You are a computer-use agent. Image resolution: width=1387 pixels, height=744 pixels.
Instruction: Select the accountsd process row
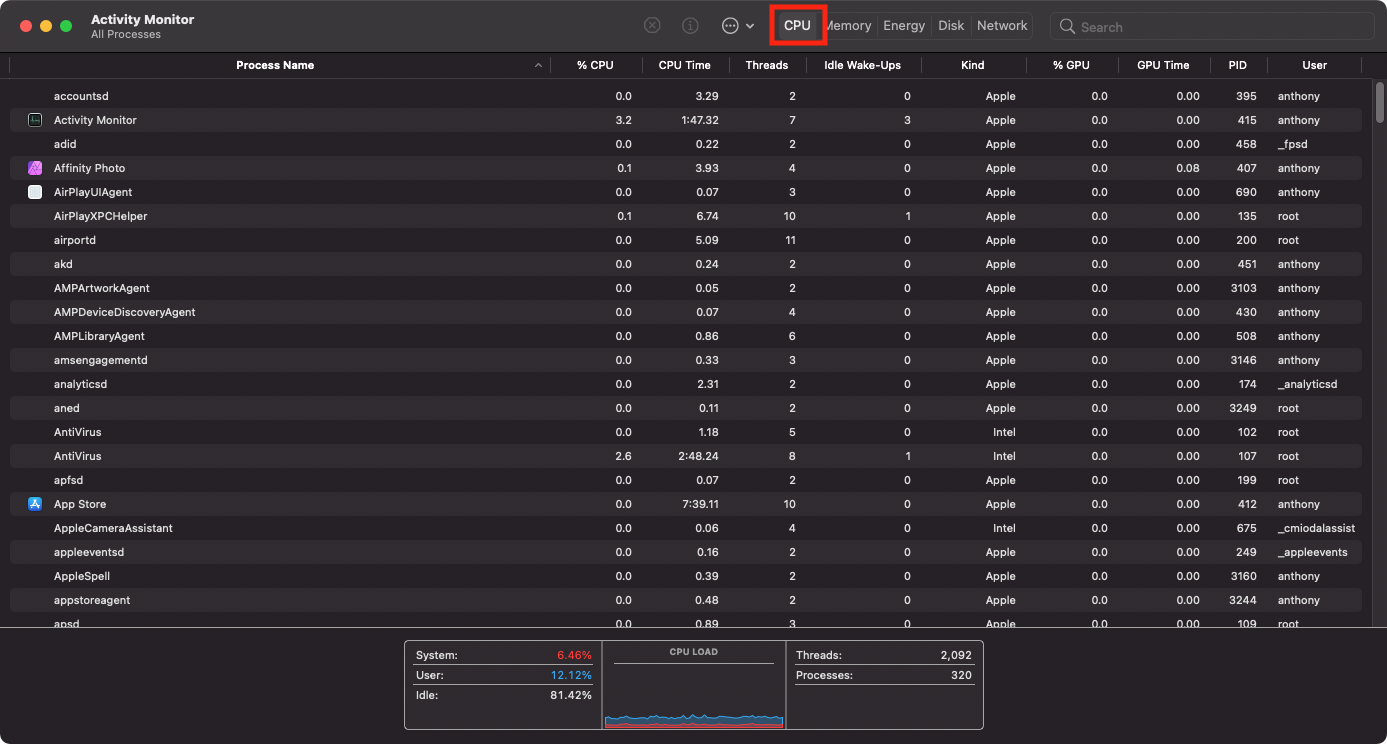click(686, 96)
